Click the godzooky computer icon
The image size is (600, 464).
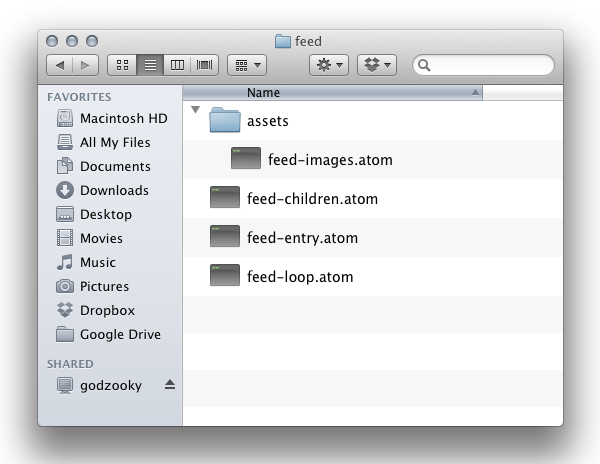point(65,385)
